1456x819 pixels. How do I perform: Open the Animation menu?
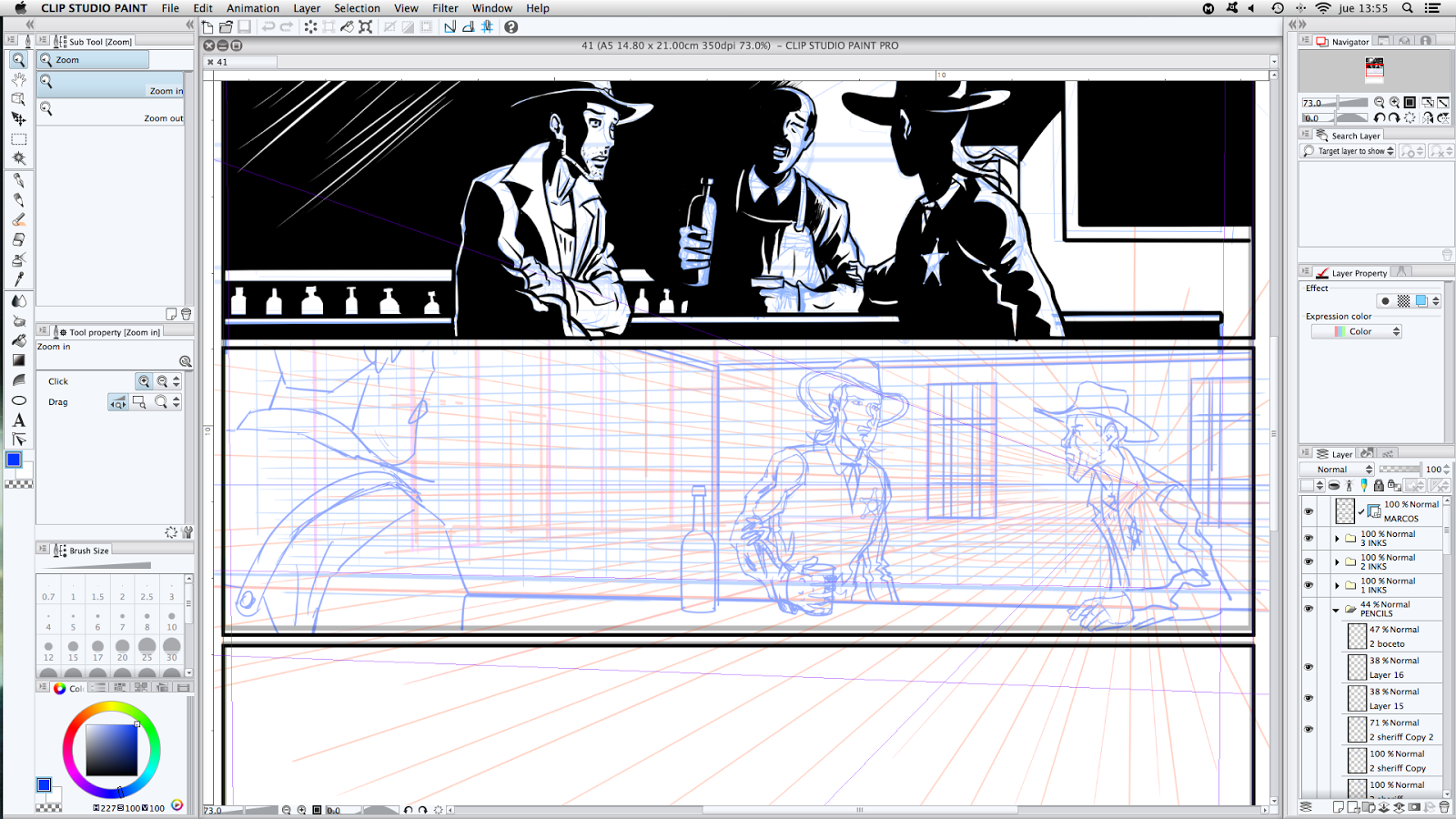point(252,8)
